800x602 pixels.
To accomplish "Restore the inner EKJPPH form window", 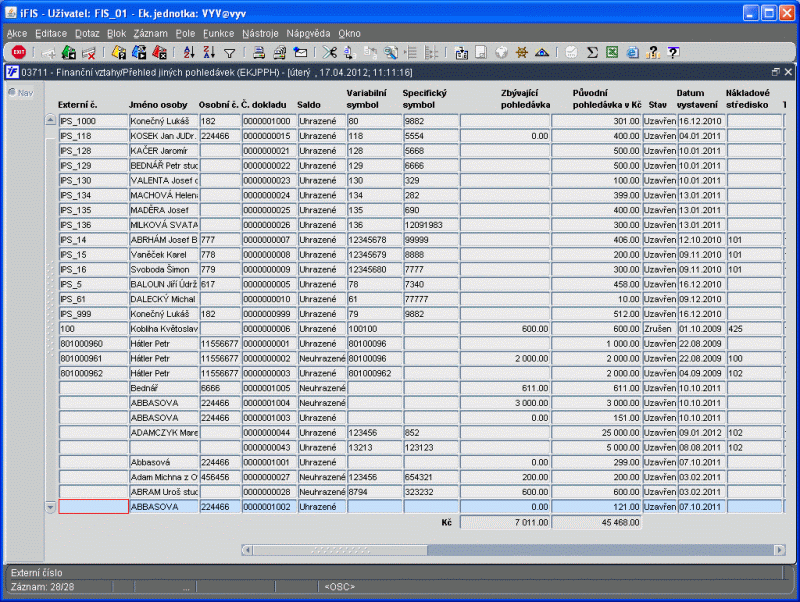I will pos(776,72).
